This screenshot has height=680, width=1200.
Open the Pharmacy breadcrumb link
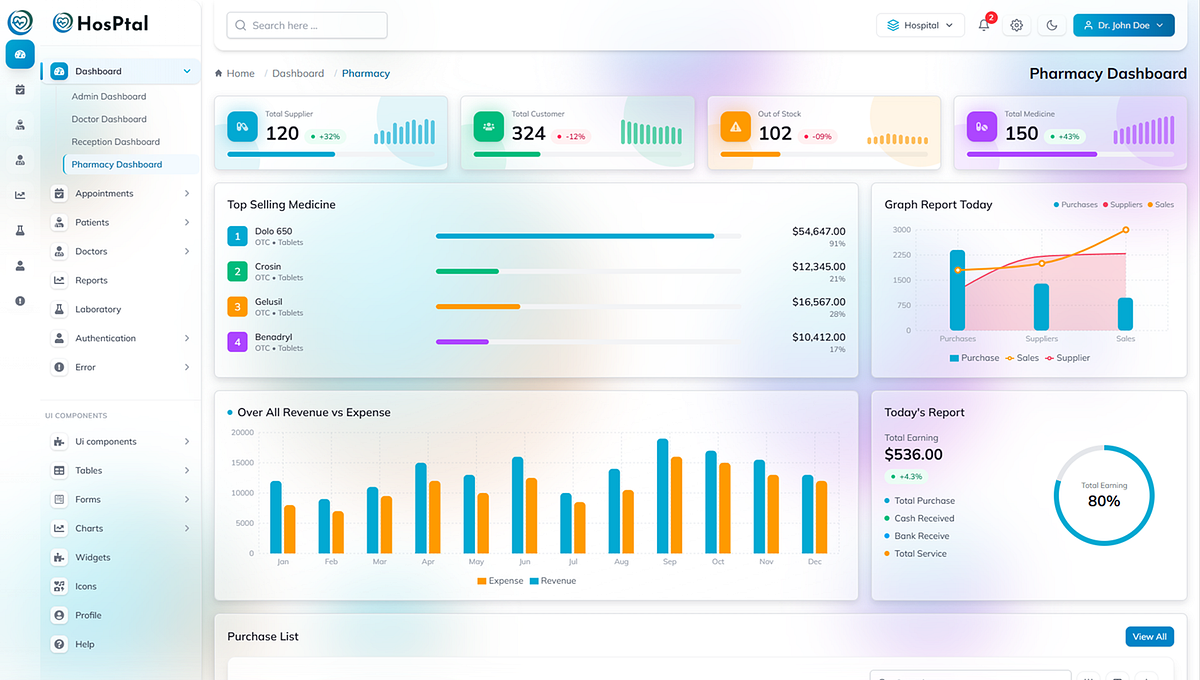pyautogui.click(x=365, y=72)
